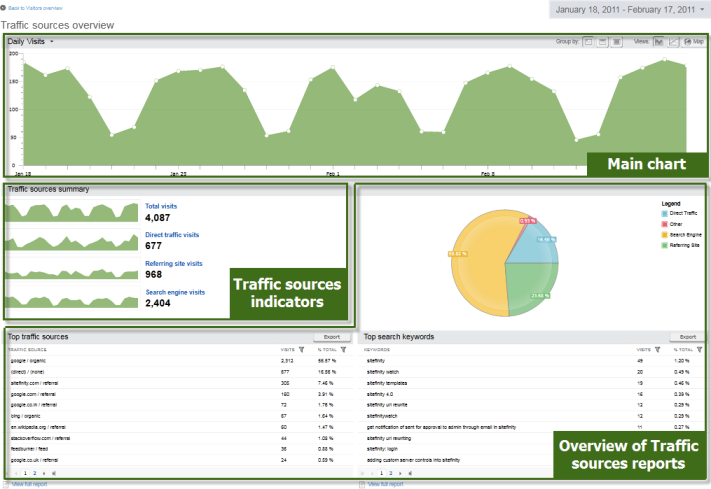Screen dimensions: 711x489
Task: Click the first Group by icon
Action: coord(589,42)
